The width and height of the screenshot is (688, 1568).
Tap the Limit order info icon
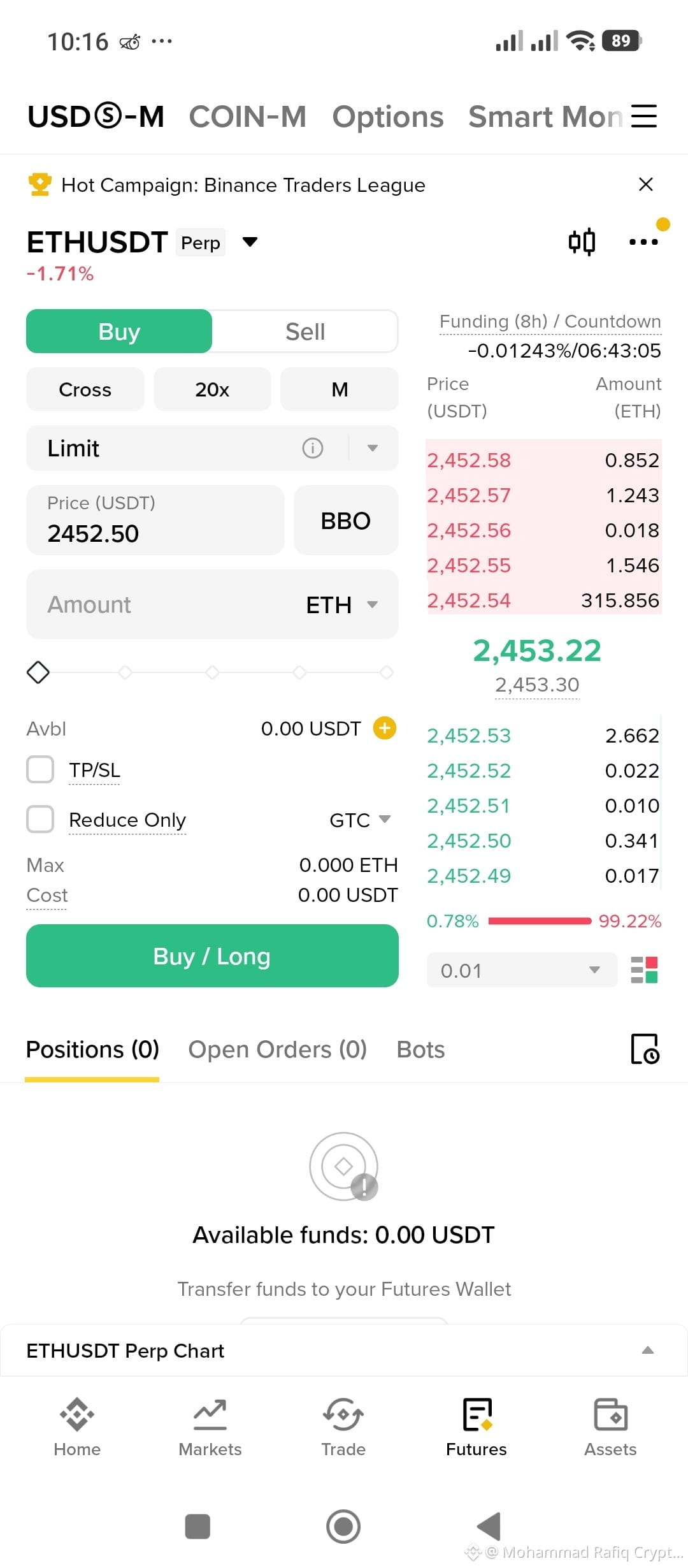point(312,448)
